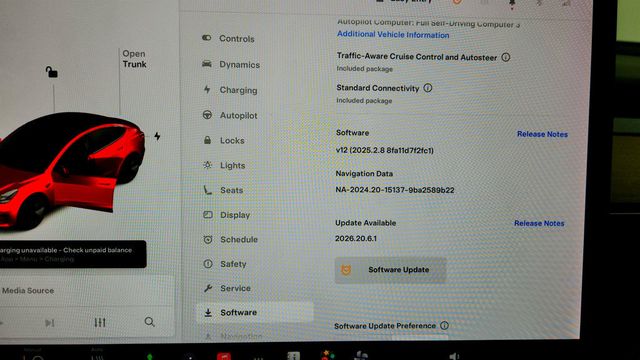Select software version v12 (2025.2.8 8fa11d7f2fc1)

(384, 150)
